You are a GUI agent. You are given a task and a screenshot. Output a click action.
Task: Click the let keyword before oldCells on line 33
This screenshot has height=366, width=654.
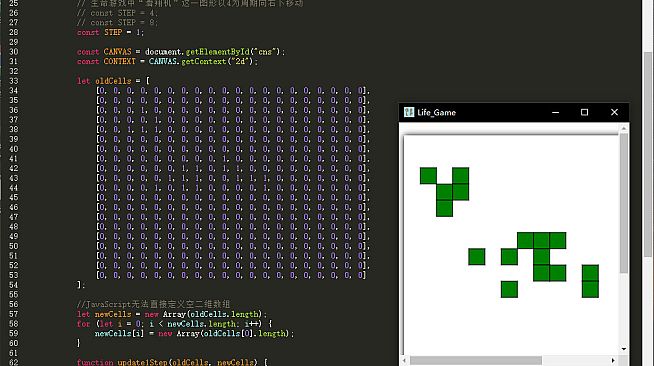click(x=83, y=81)
